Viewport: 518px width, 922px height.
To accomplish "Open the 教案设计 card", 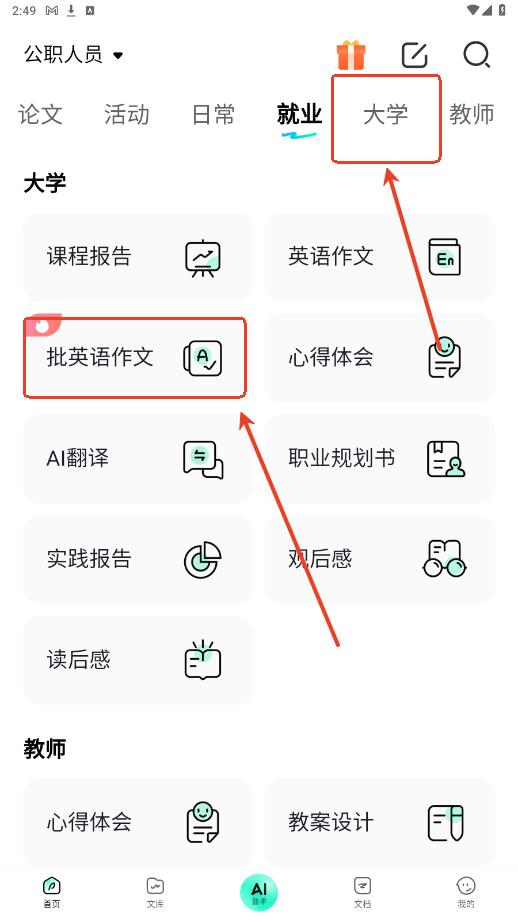I will (x=380, y=822).
